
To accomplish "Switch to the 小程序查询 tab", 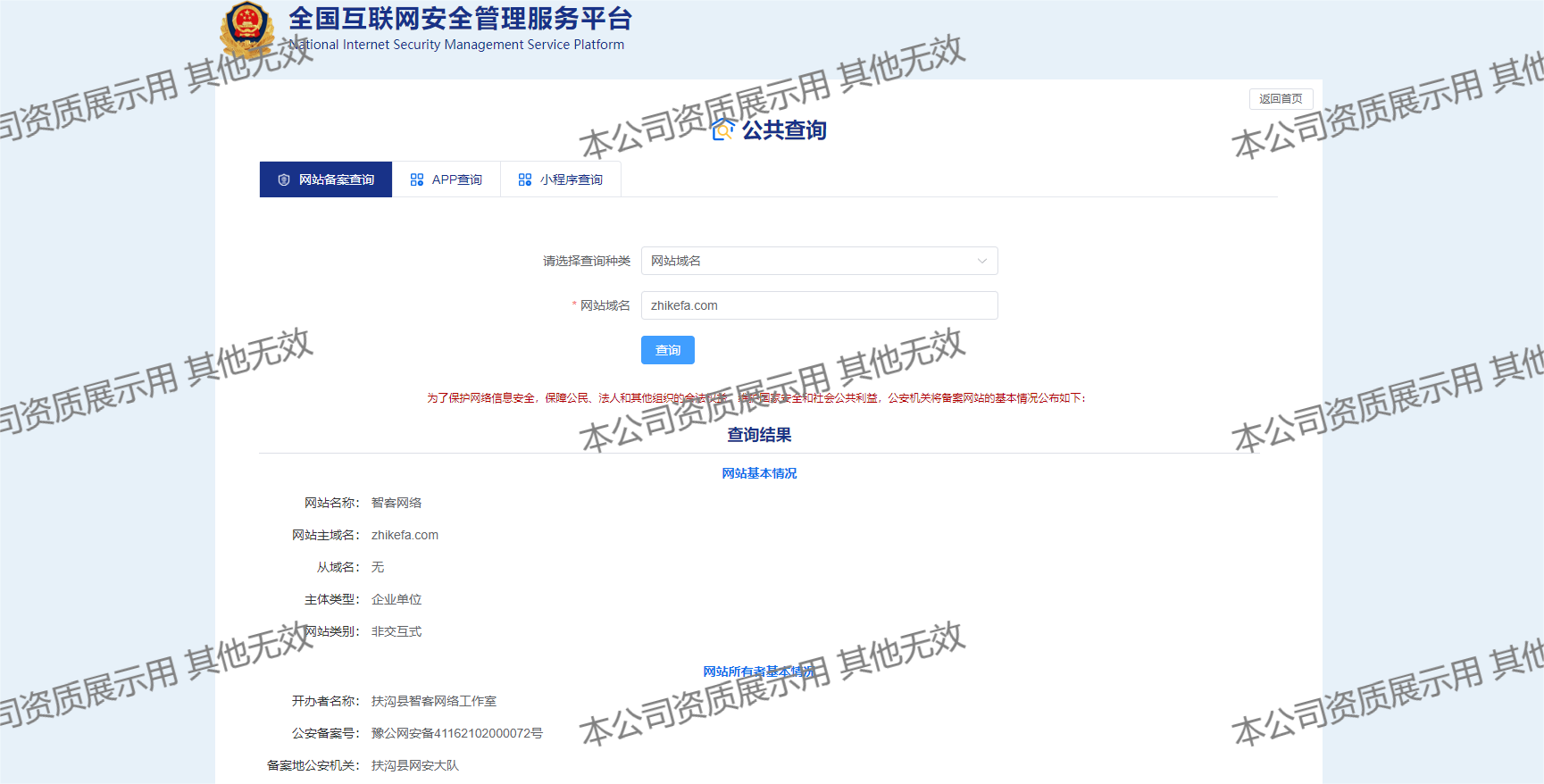I will (561, 179).
